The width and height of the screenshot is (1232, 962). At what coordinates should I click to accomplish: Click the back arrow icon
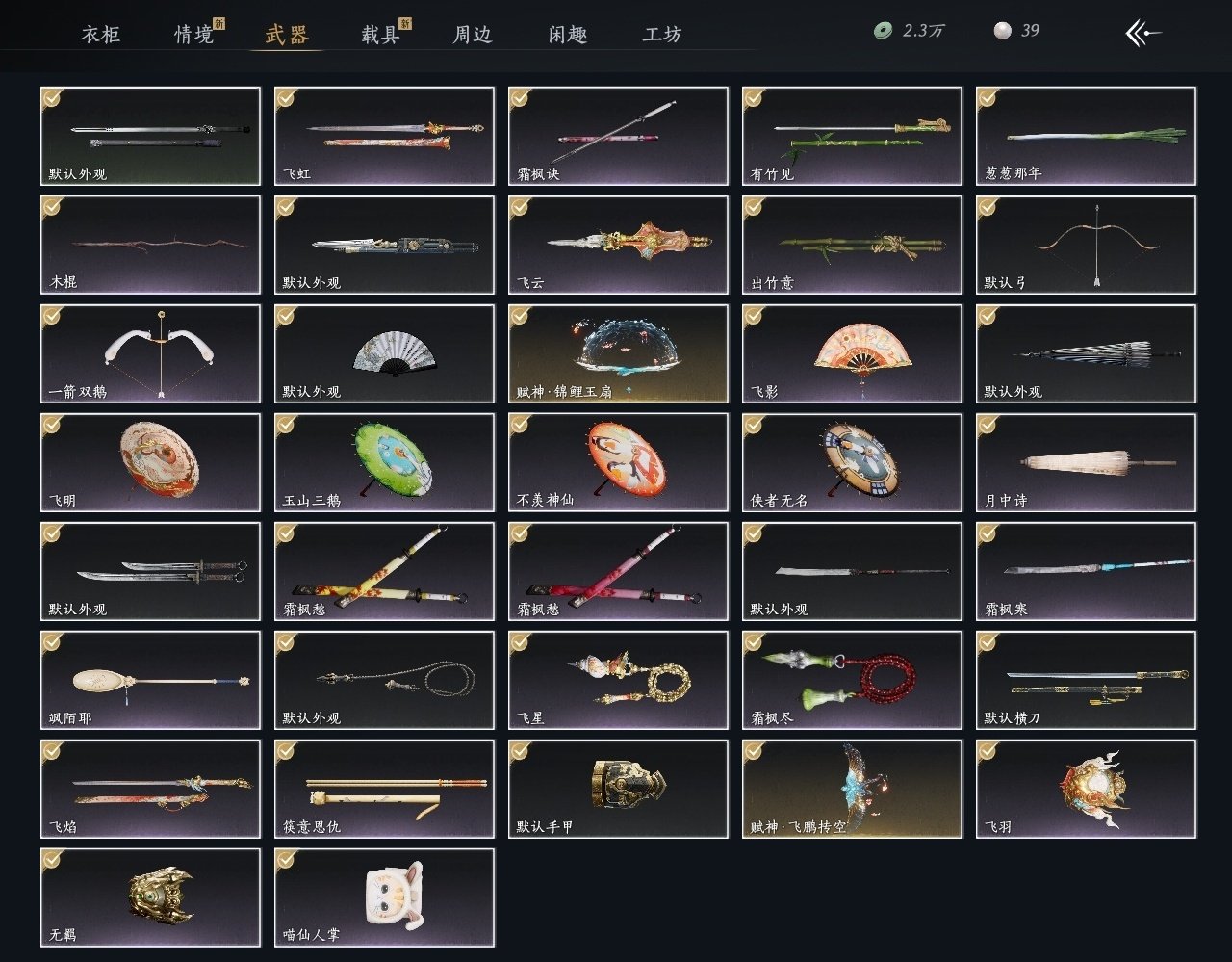pyautogui.click(x=1143, y=34)
